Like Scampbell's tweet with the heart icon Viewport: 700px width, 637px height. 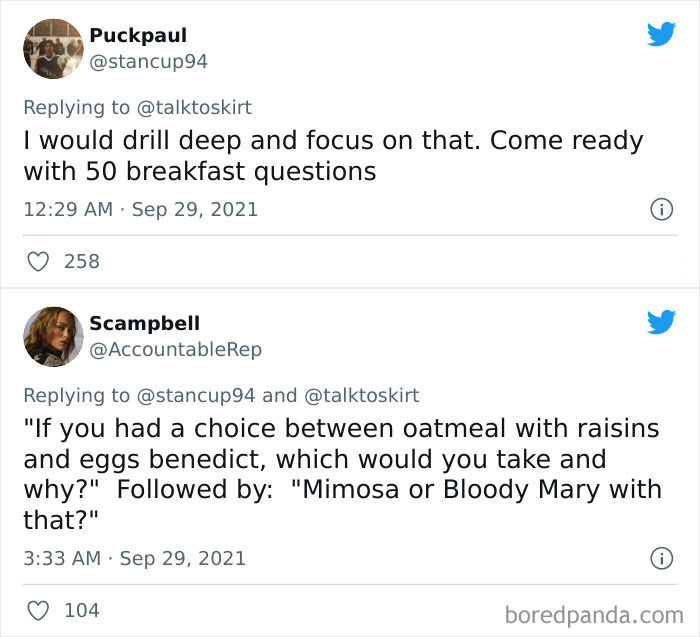tap(38, 609)
